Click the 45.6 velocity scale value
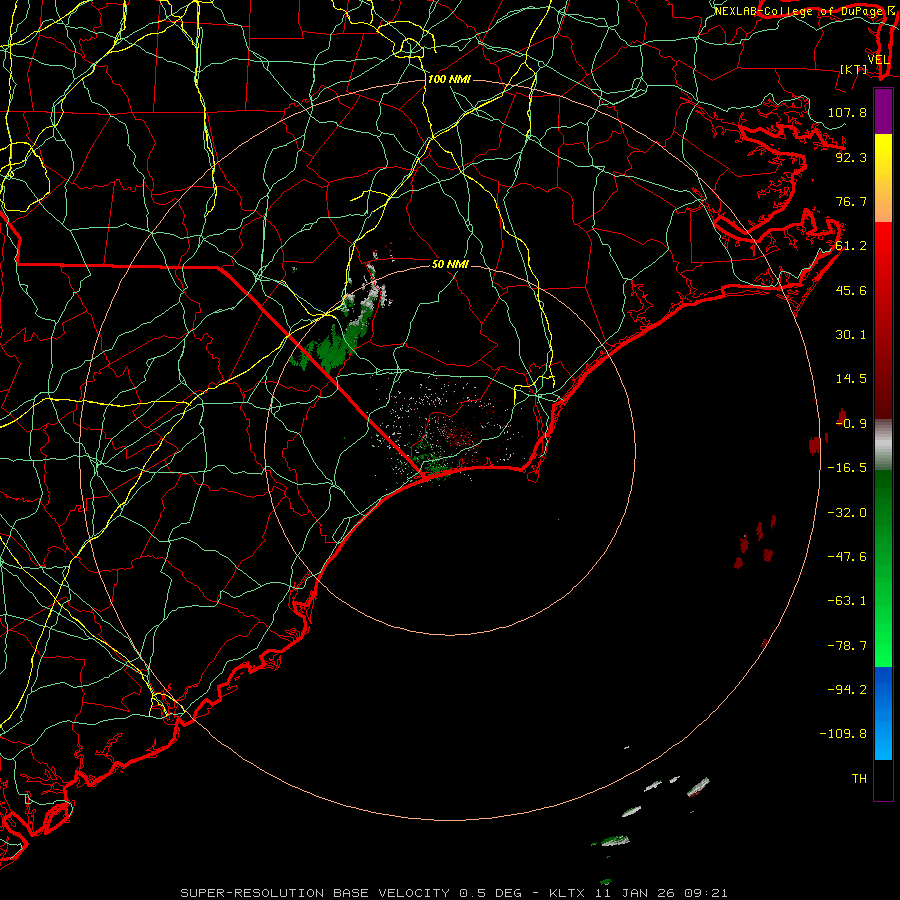The image size is (900, 900). coord(851,290)
